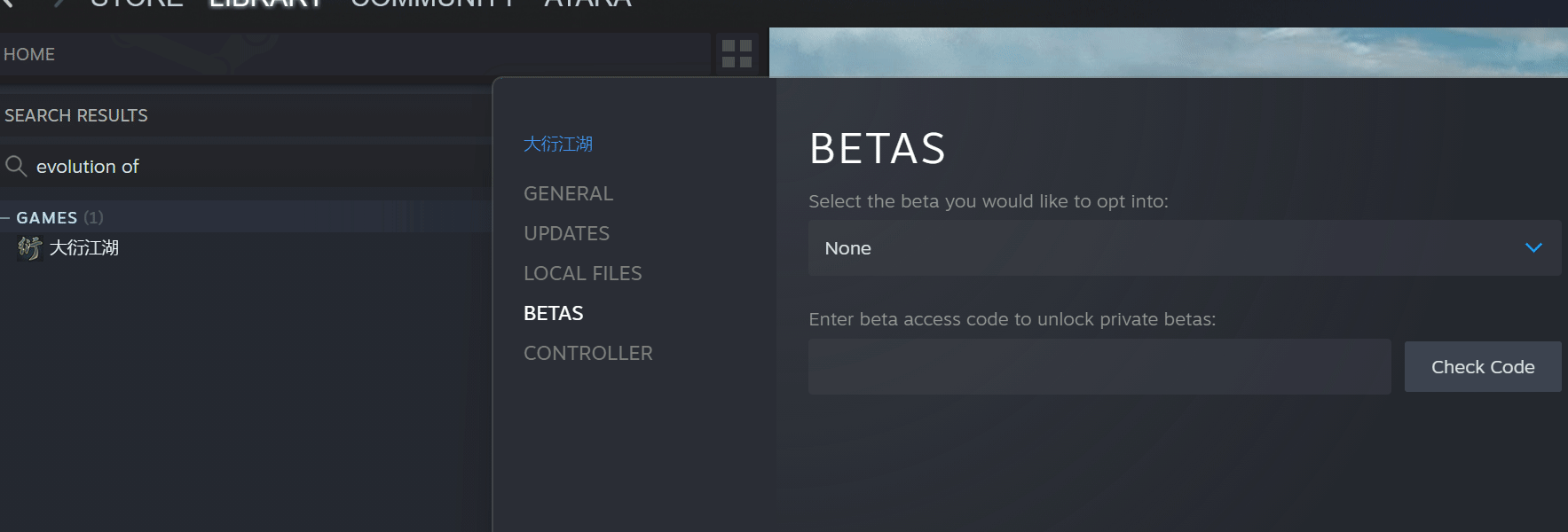Click the blue chevron on the beta dropdown
Image resolution: width=1568 pixels, height=532 pixels.
(1533, 248)
